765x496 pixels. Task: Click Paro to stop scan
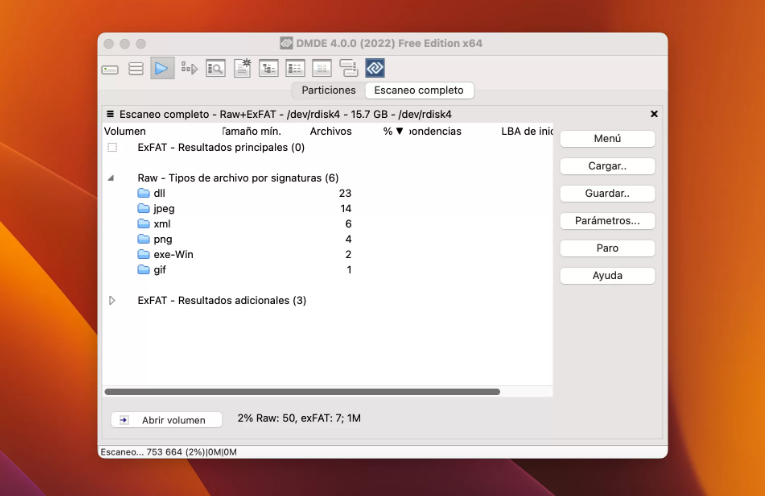pos(607,248)
